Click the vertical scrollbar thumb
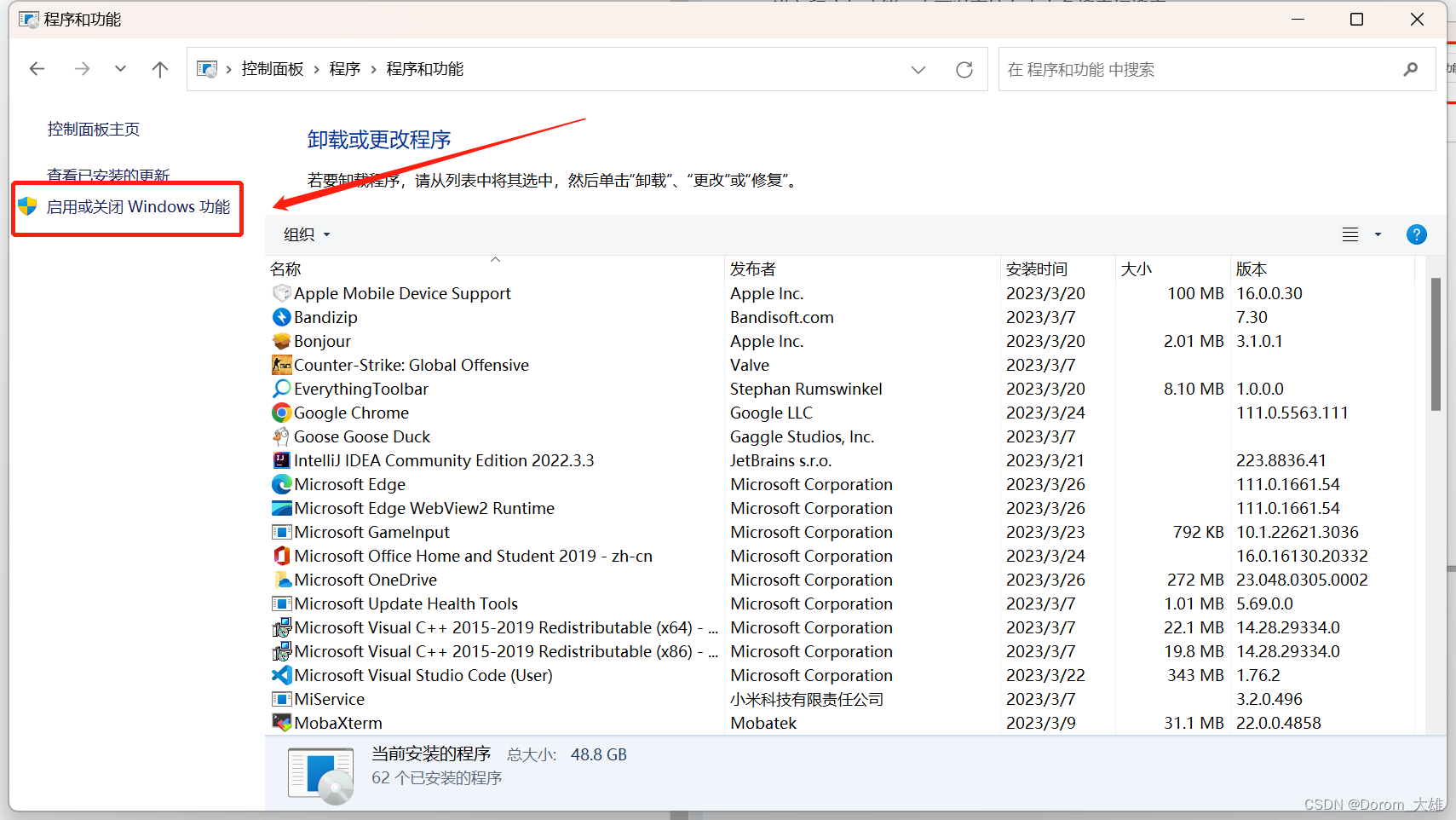1456x820 pixels. click(1436, 344)
